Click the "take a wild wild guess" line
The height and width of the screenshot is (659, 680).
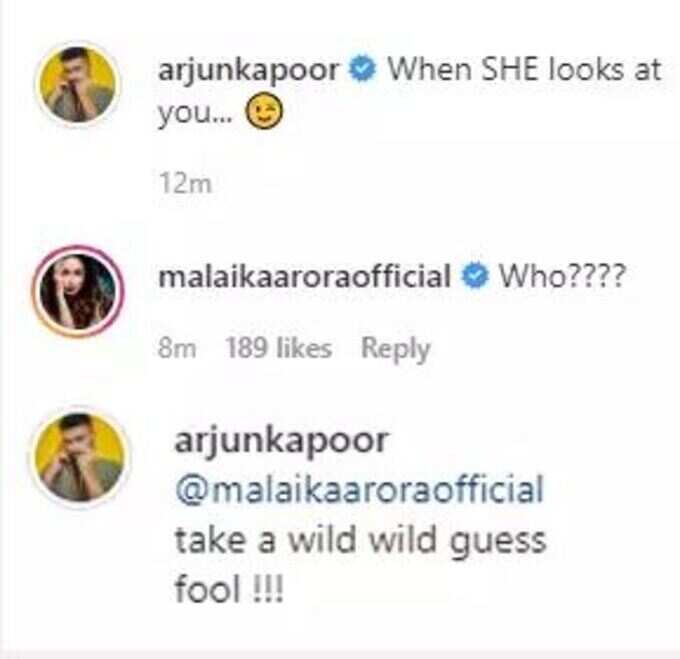coord(360,541)
